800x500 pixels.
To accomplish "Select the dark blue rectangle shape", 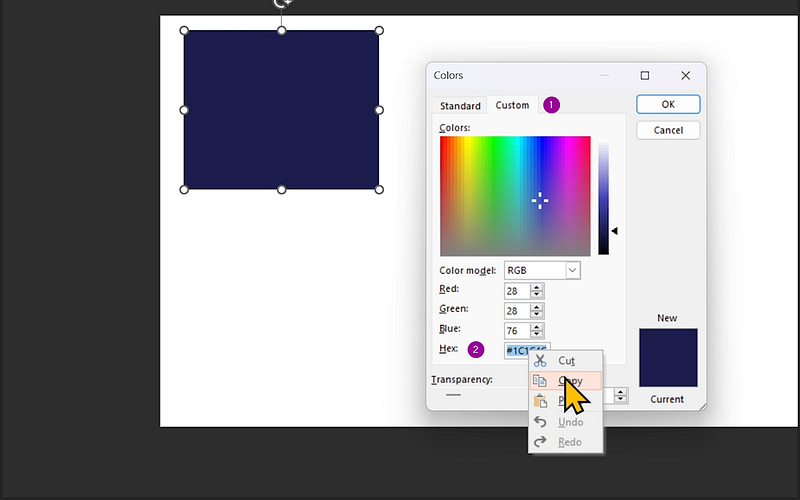I will click(x=281, y=110).
